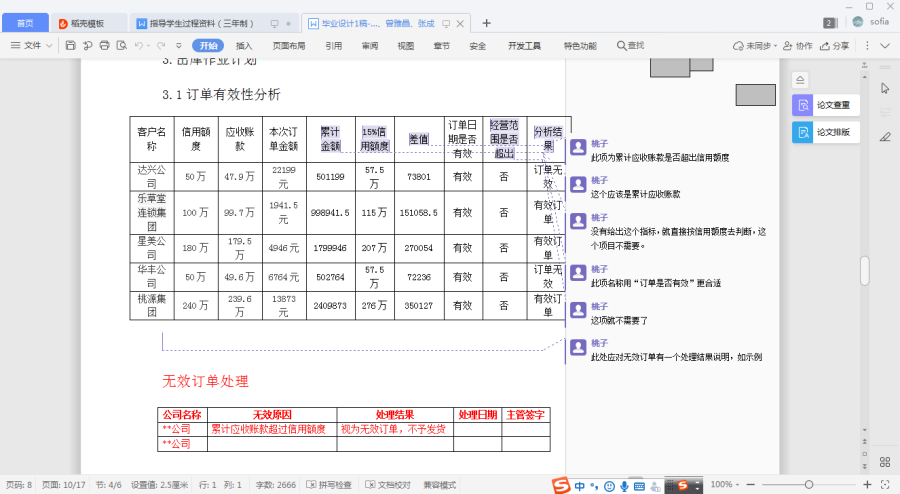900x494 pixels.
Task: Click commenter avatar on first comment
Action: tap(578, 147)
